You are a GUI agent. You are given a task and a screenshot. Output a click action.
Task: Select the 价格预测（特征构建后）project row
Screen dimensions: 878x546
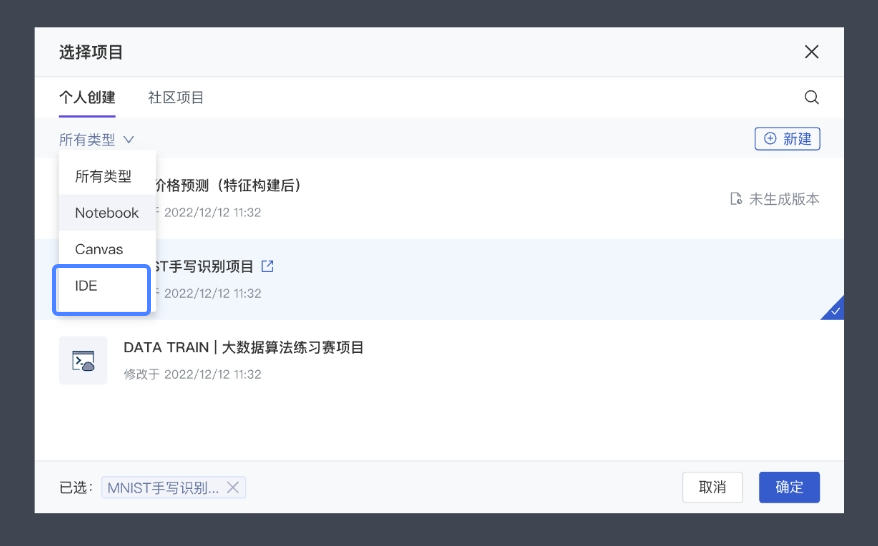pos(439,198)
